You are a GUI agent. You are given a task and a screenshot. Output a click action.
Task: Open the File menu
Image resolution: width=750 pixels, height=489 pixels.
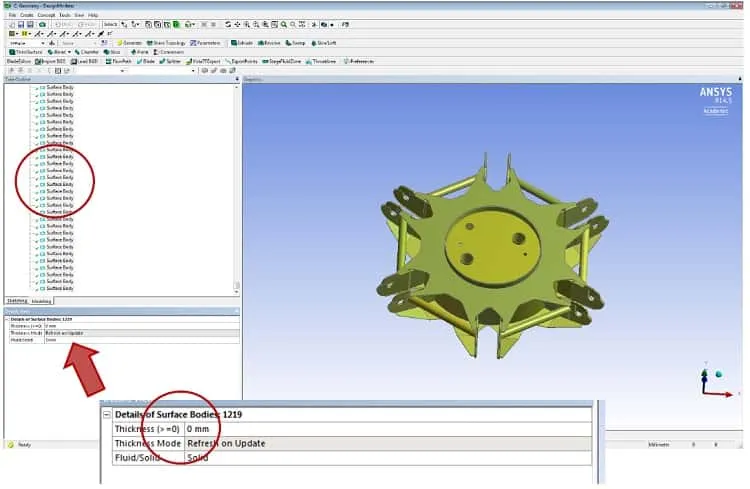pos(12,15)
